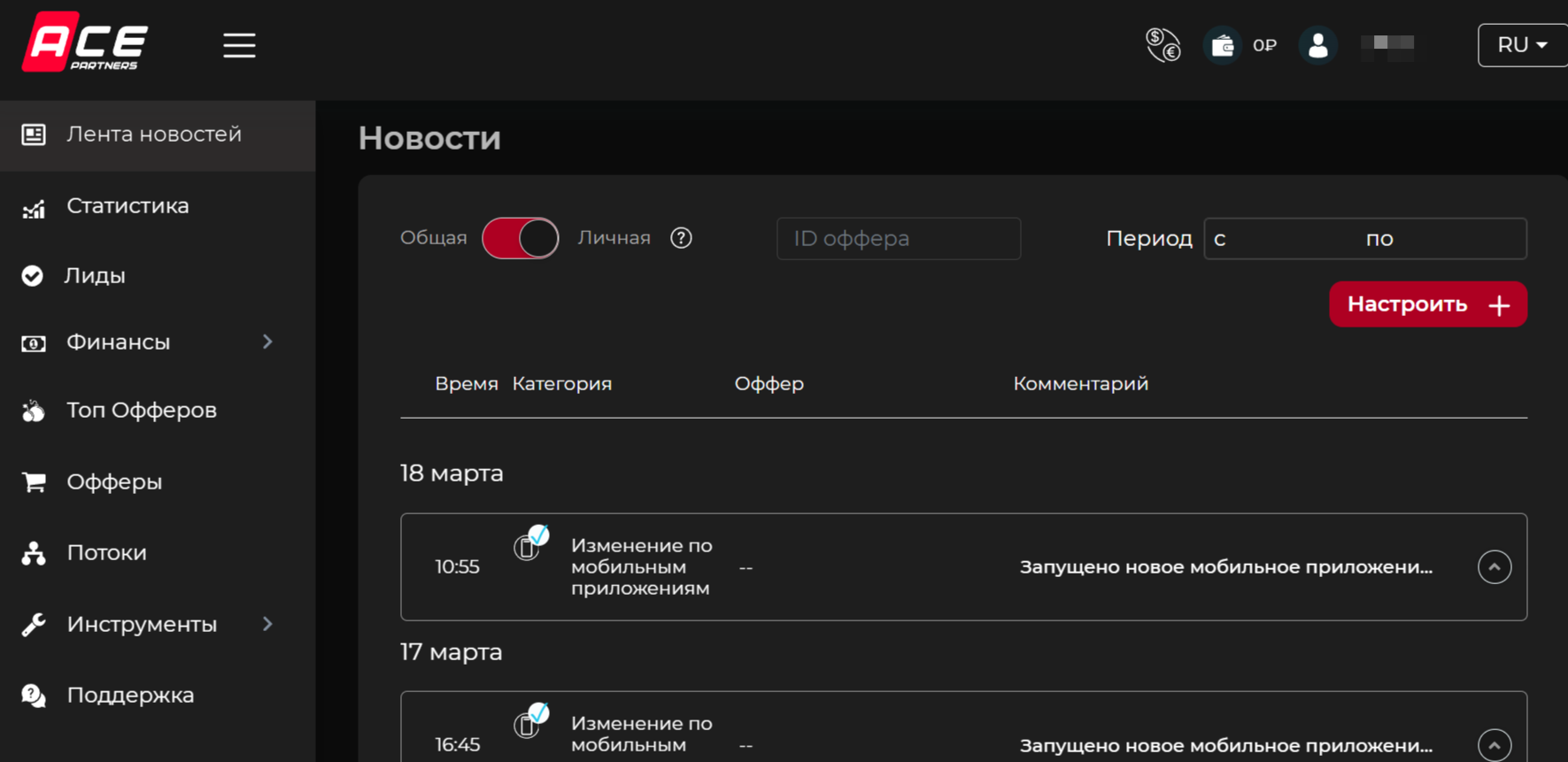This screenshot has height=762, width=1568.
Task: Click the Настроить button
Action: [1428, 304]
